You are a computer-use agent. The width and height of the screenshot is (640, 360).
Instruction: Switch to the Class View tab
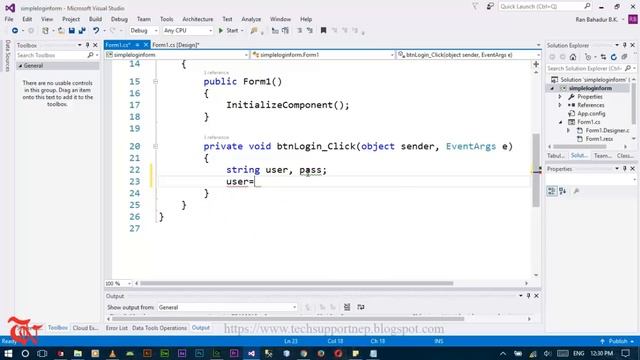(x=624, y=156)
